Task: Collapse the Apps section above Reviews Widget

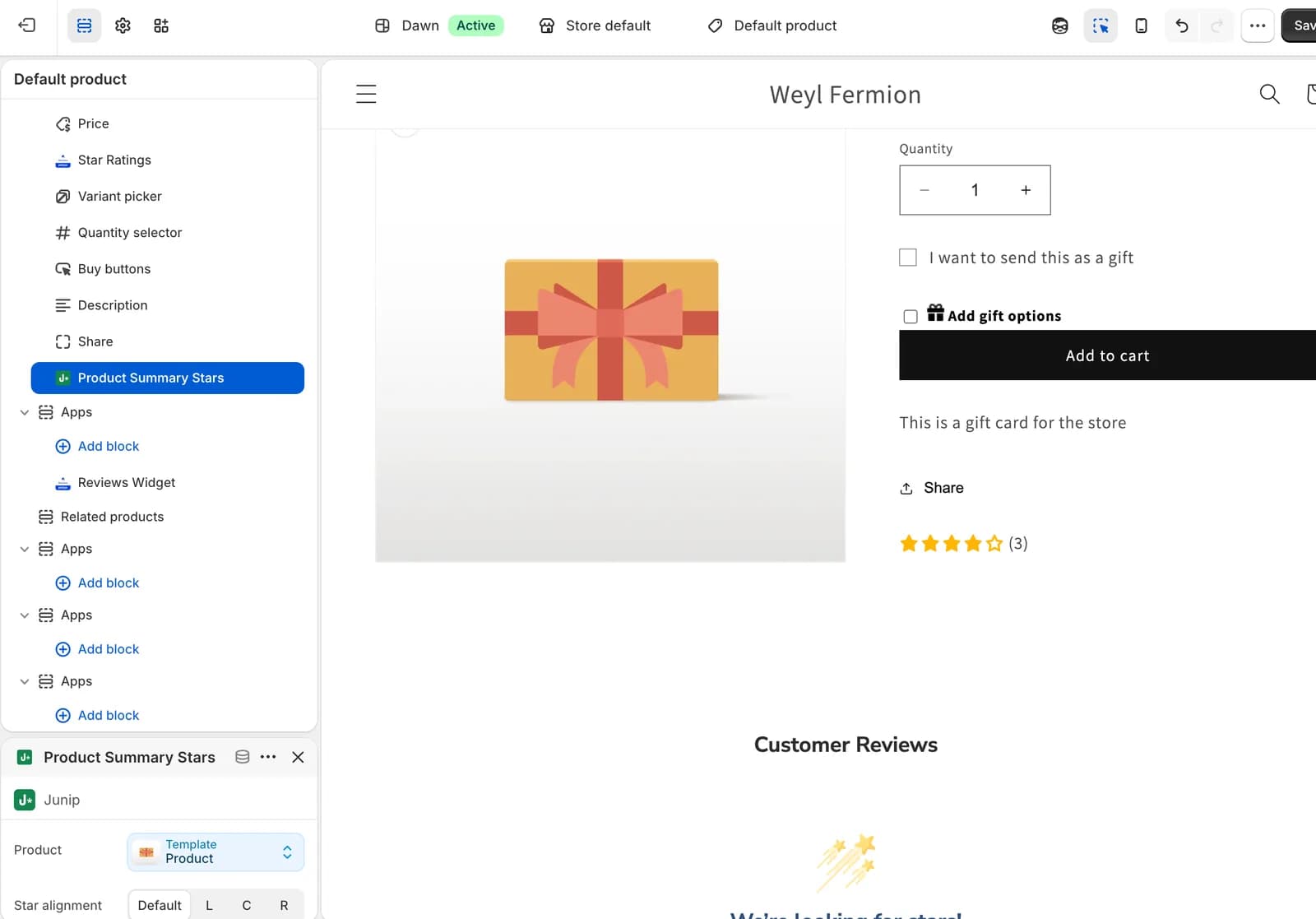Action: pyautogui.click(x=25, y=412)
